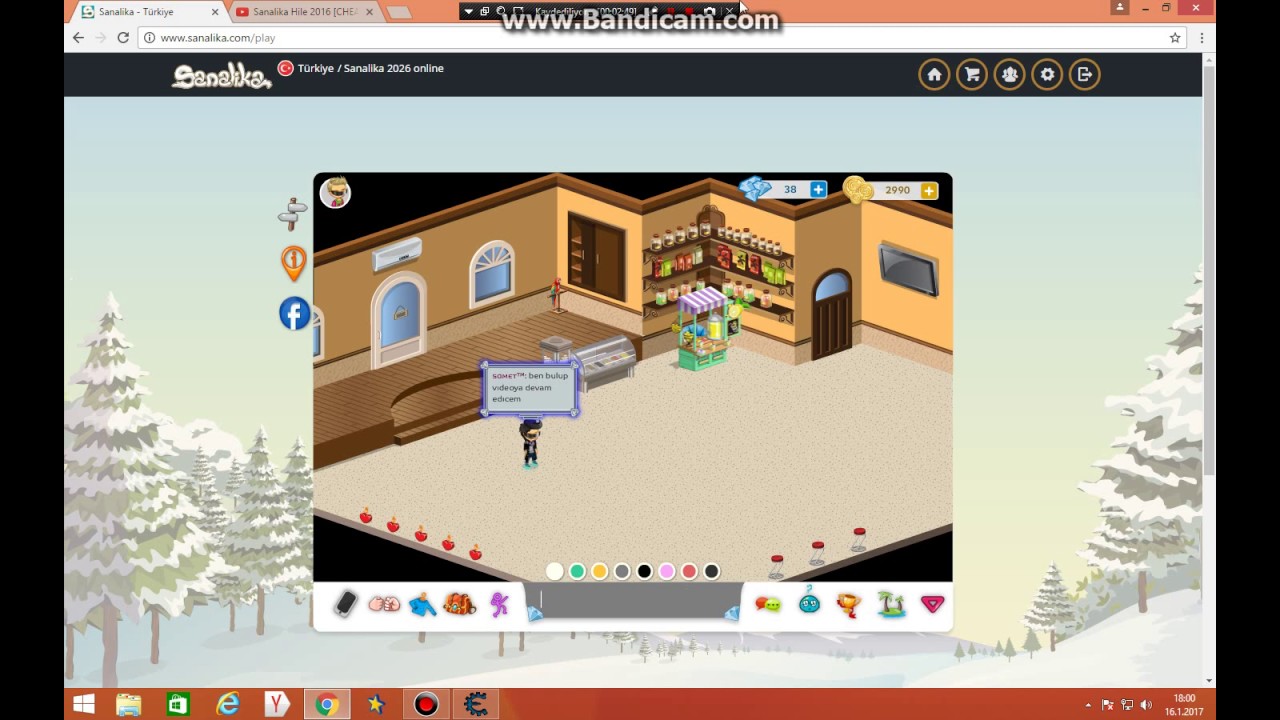This screenshot has height=720, width=1280.
Task: Open File Explorer from the taskbar
Action: [x=129, y=704]
